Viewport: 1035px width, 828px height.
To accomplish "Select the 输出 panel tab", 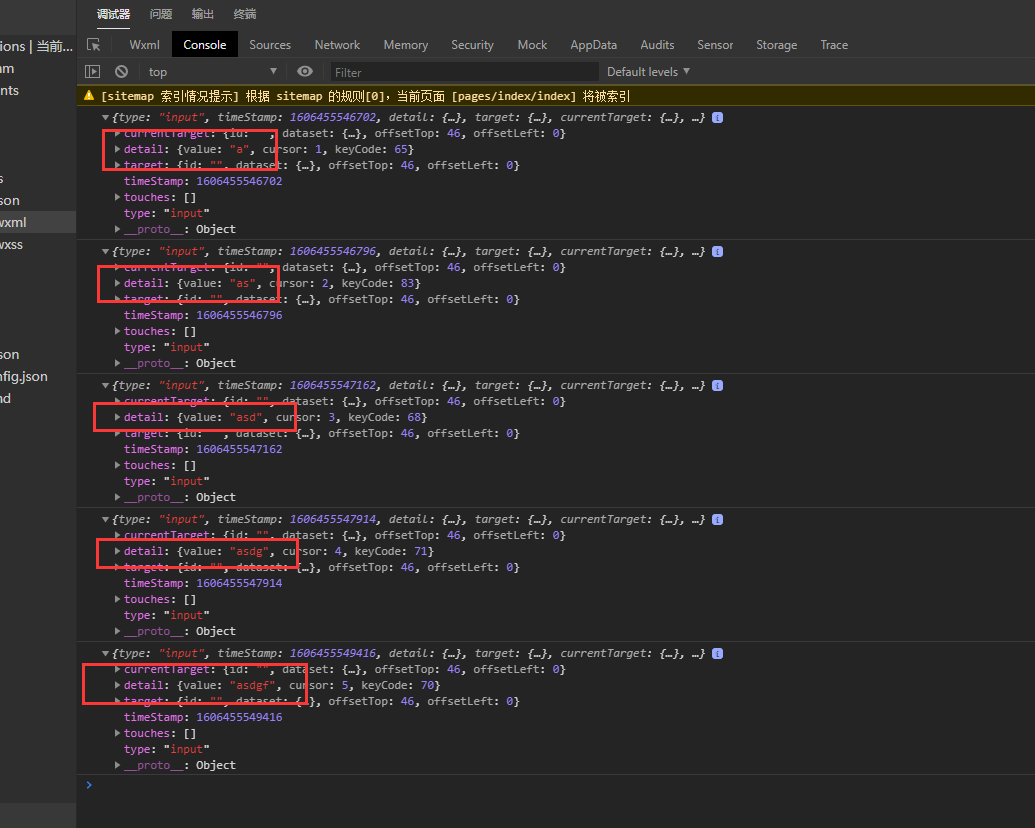I will 203,14.
